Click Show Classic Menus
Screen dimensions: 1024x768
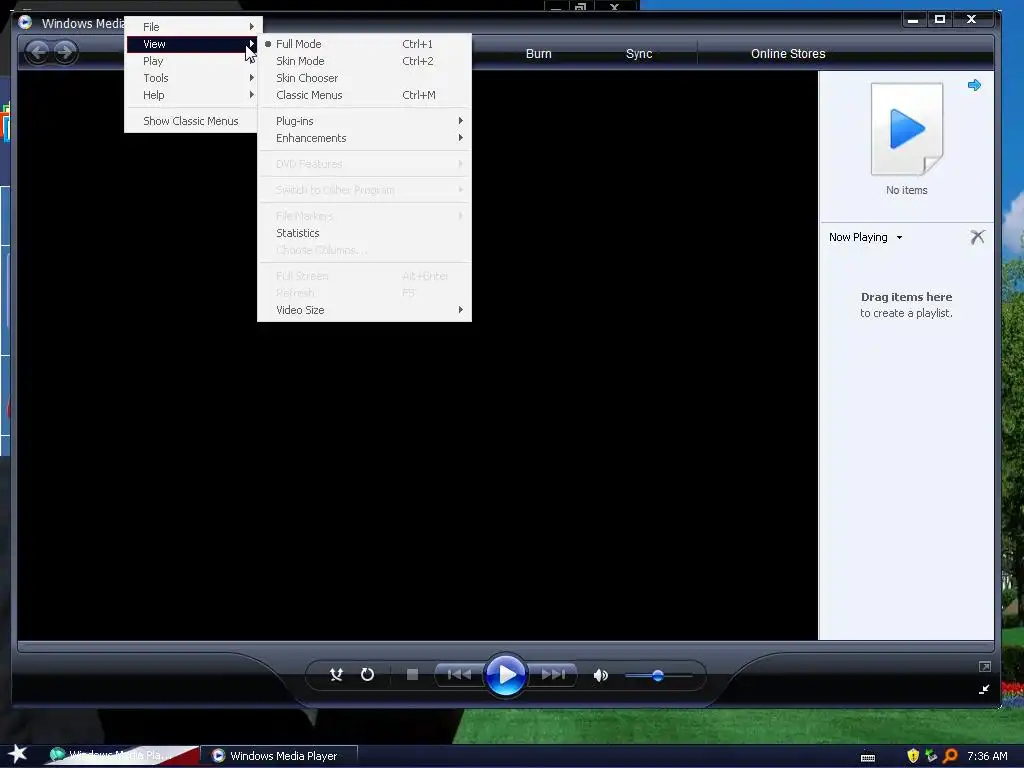click(x=193, y=121)
